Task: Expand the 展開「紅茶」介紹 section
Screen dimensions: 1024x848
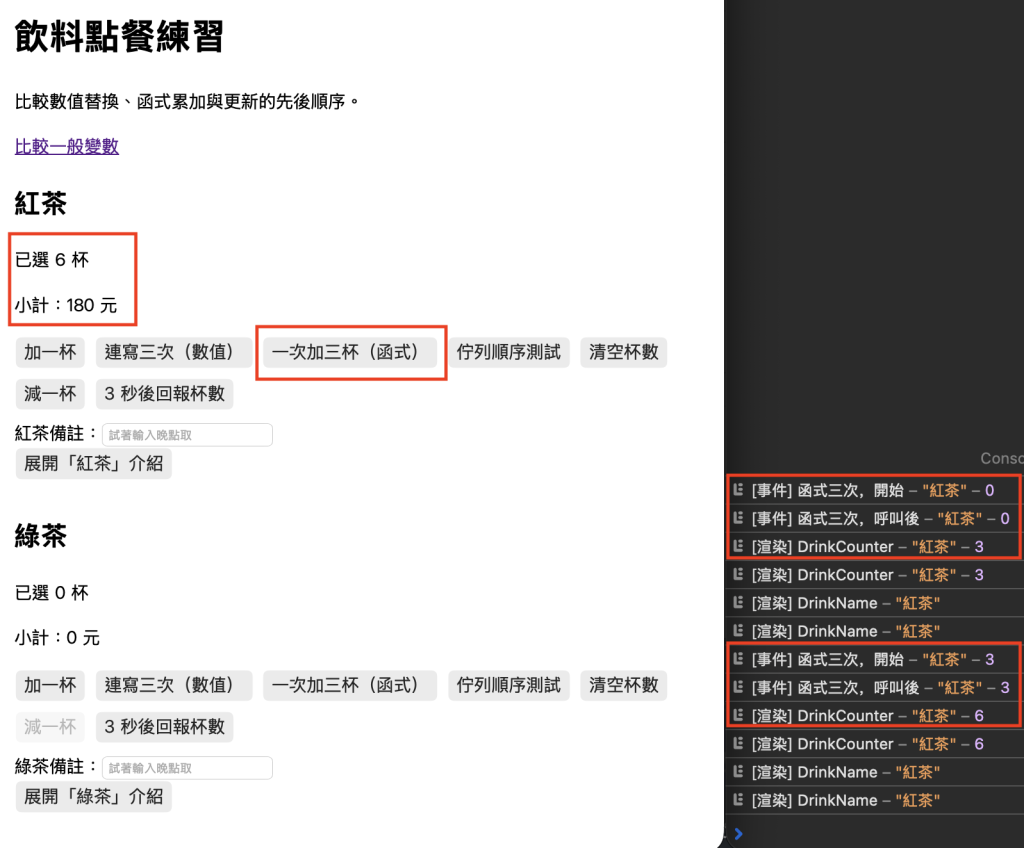Action: 93,464
